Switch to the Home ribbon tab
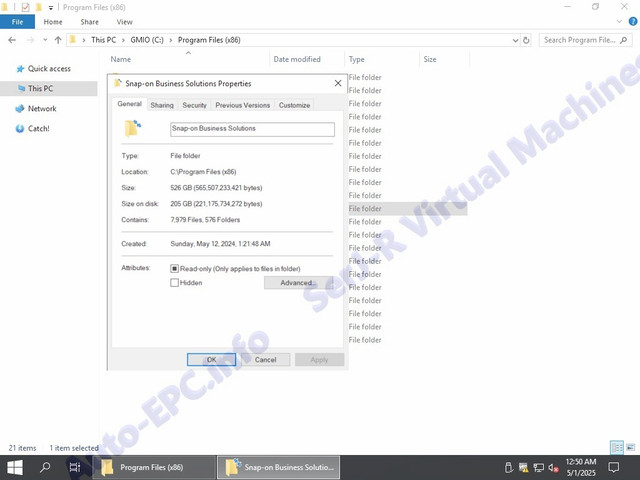Image resolution: width=640 pixels, height=480 pixels. 53,22
